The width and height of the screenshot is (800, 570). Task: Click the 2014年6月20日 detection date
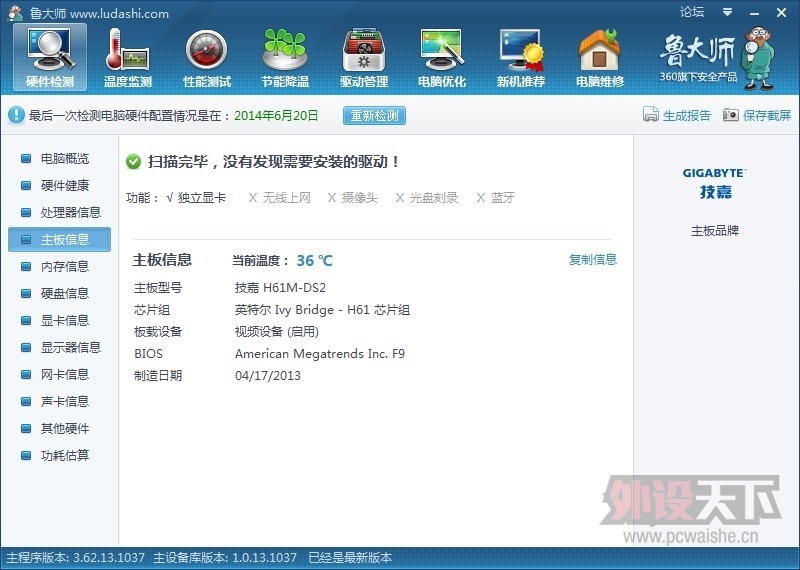[x=276, y=115]
